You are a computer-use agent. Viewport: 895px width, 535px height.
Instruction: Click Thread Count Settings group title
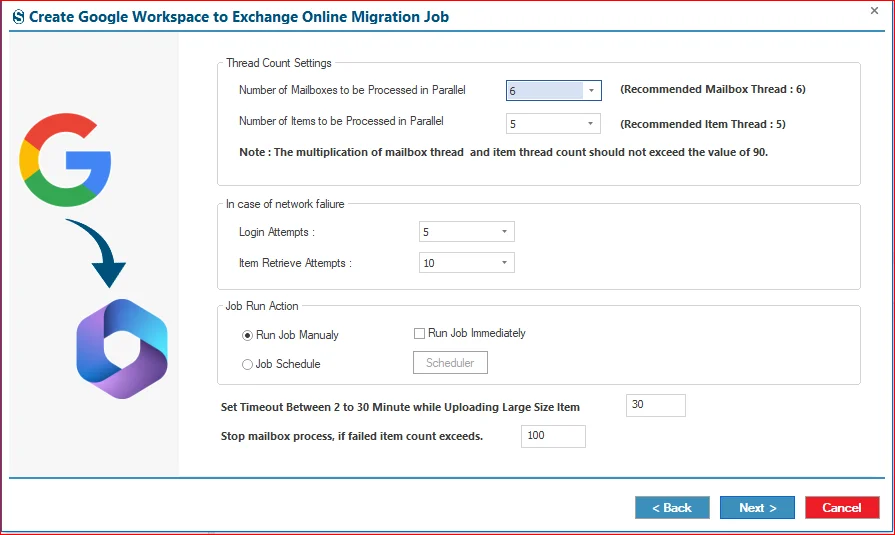coord(279,63)
